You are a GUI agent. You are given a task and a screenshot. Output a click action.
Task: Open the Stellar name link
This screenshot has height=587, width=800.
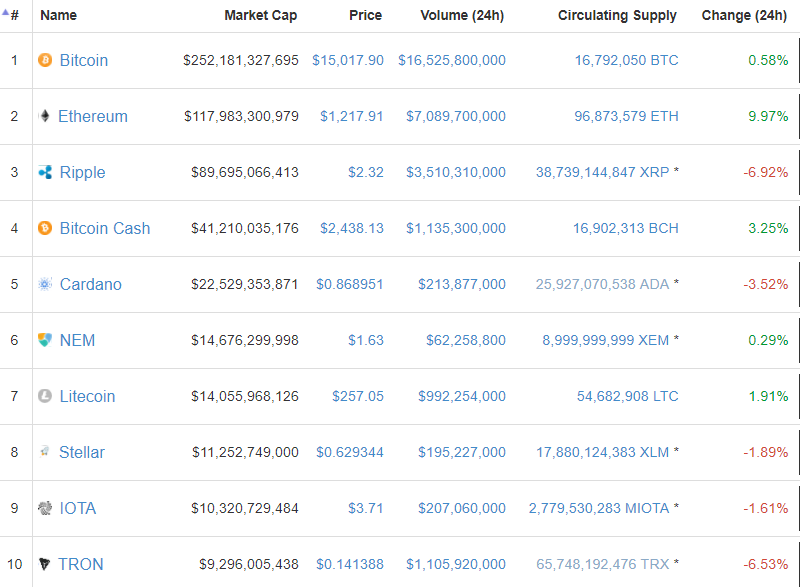tap(82, 452)
